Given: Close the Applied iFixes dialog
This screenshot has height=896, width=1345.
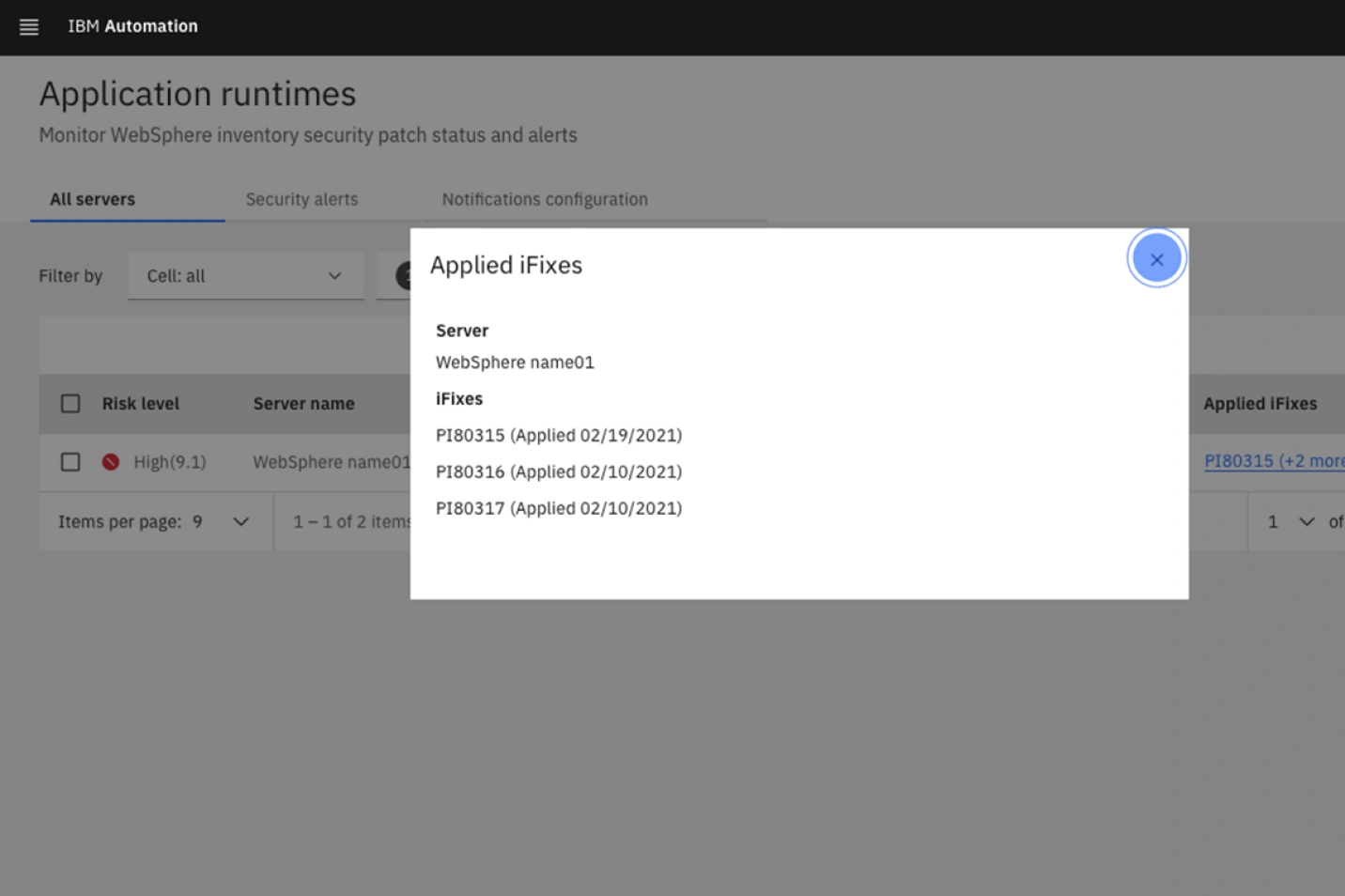Looking at the screenshot, I should tap(1156, 257).
